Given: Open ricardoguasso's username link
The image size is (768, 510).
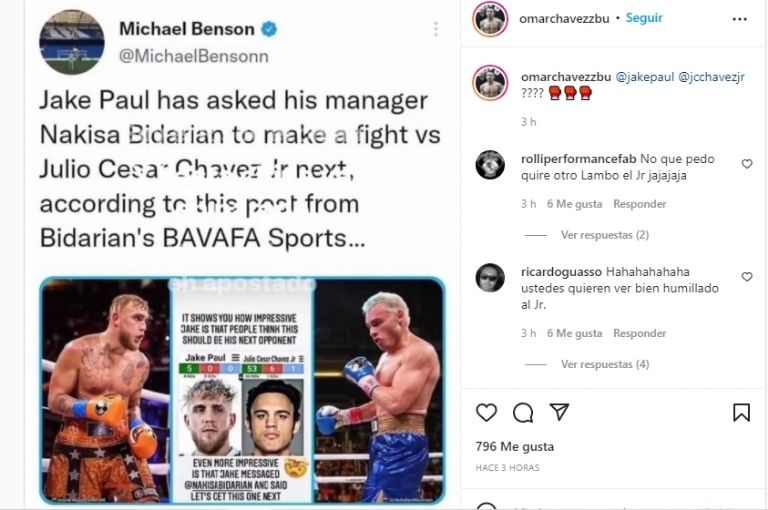Looking at the screenshot, I should coord(561,271).
